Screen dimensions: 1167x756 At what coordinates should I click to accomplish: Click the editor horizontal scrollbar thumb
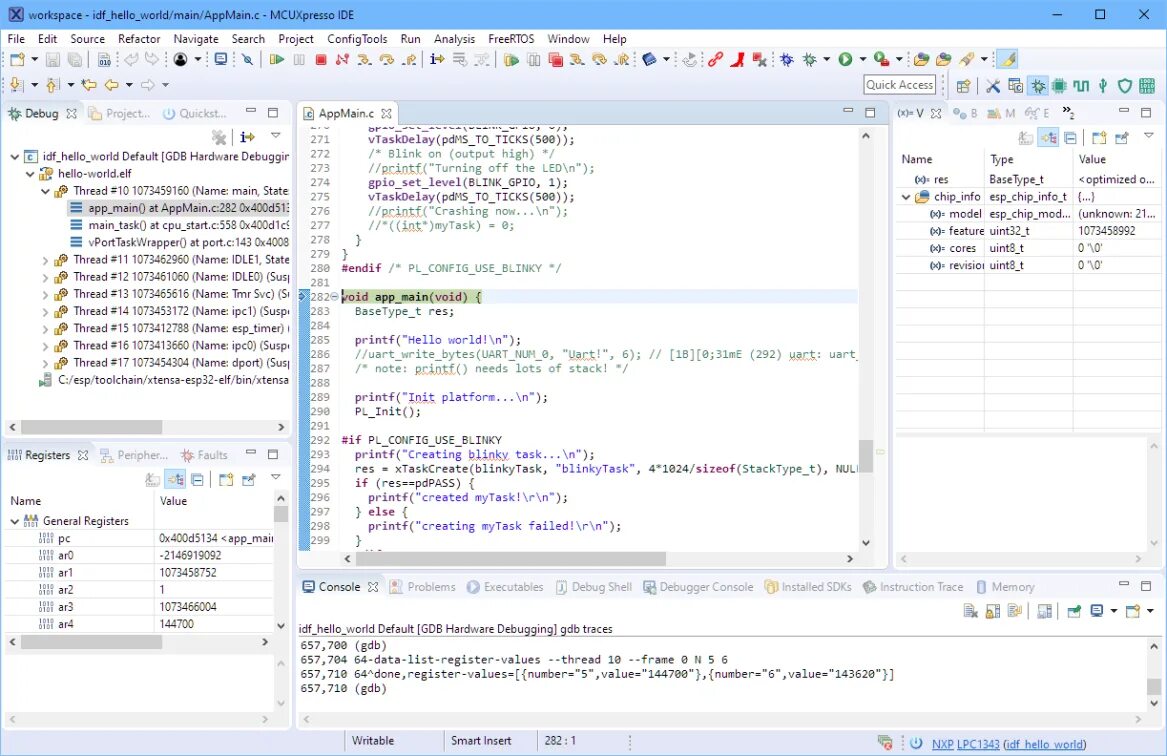click(511, 559)
